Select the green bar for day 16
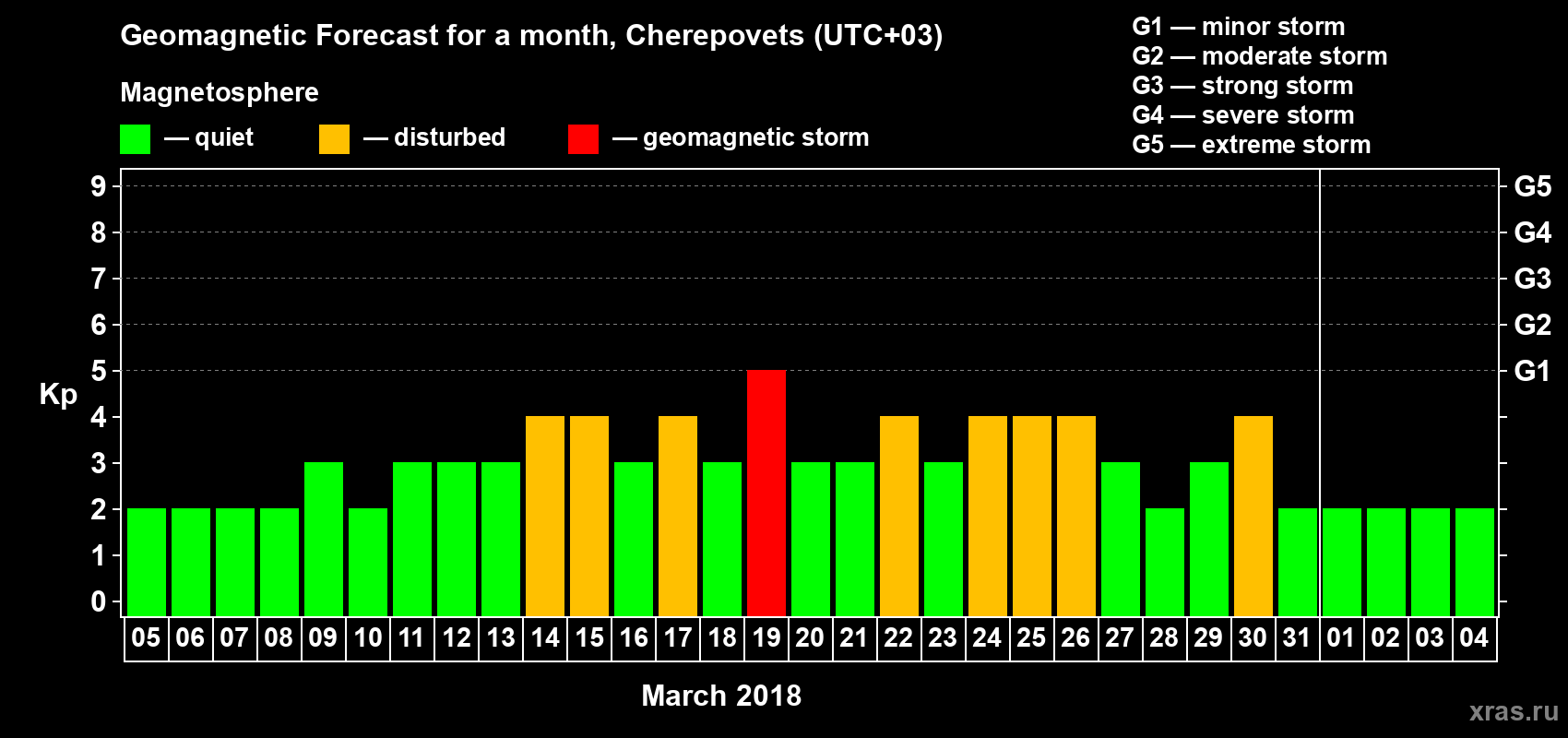The height and width of the screenshot is (738, 1568). click(634, 539)
